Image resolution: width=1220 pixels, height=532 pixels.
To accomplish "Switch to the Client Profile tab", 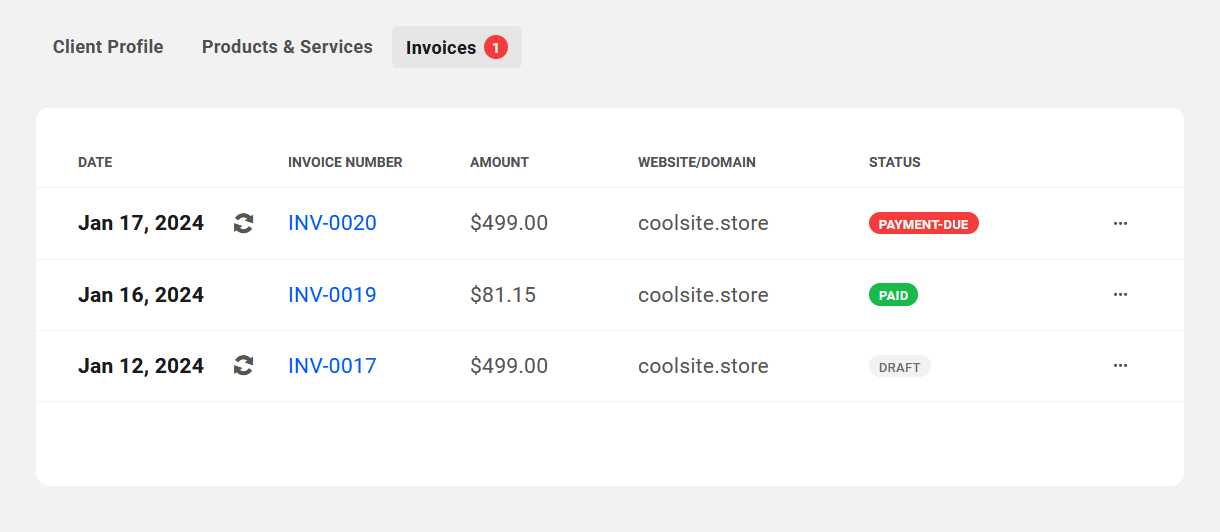I will click(108, 47).
